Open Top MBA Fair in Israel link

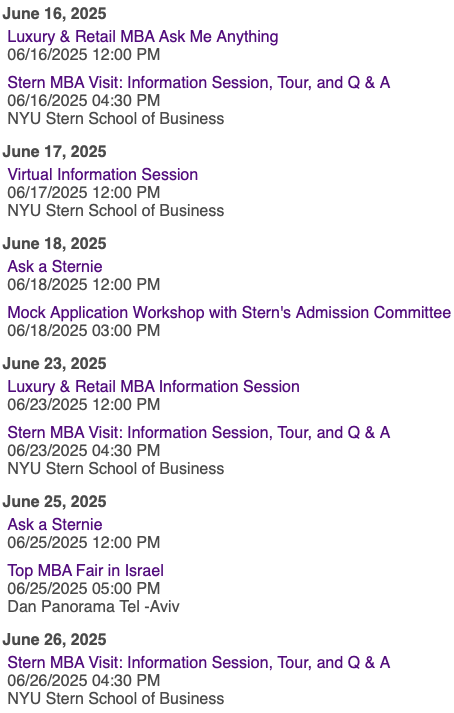[86, 570]
